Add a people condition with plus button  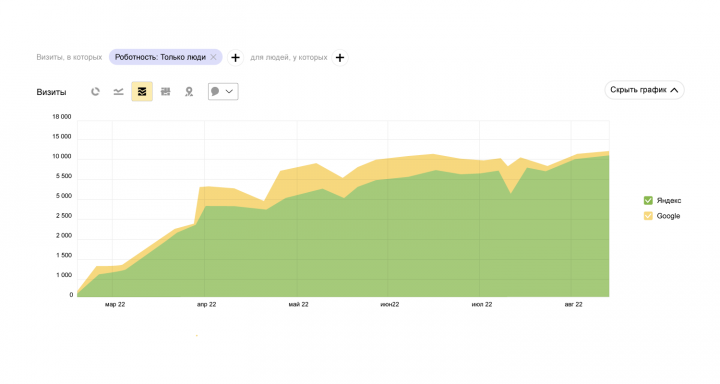point(340,57)
